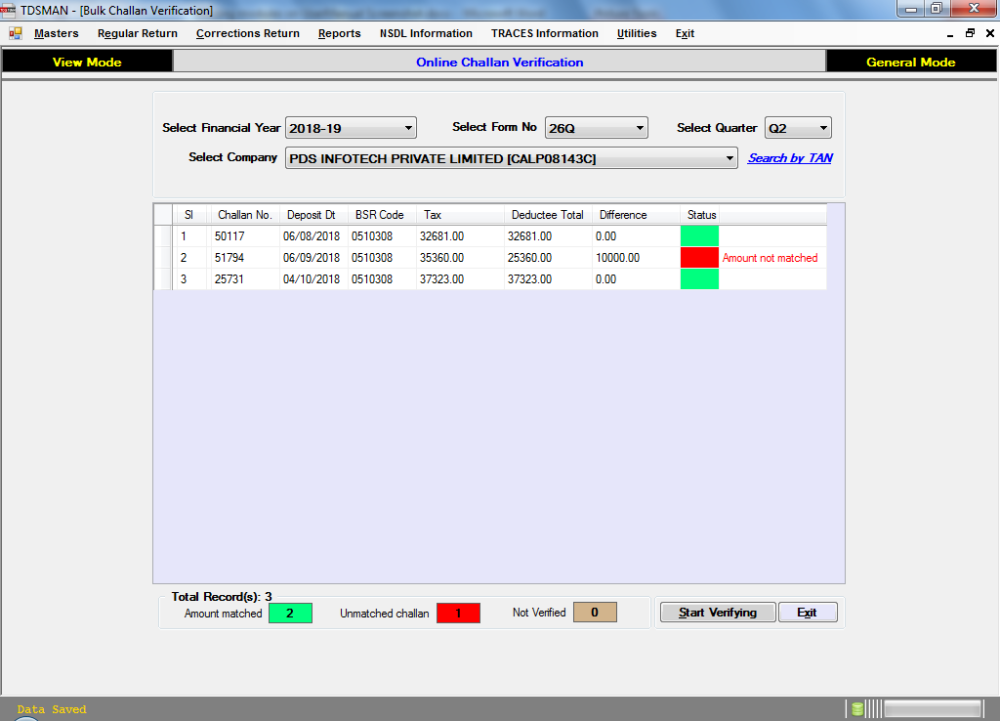Click the Search by TAN link
The width and height of the screenshot is (1000, 721).
pyautogui.click(x=789, y=158)
